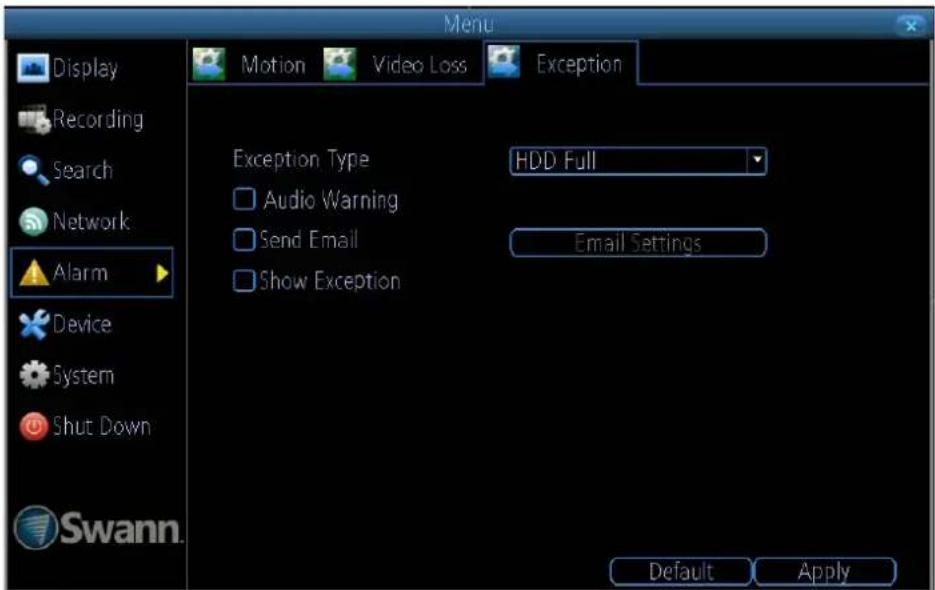Open the Display menu item
The height and width of the screenshot is (590, 935).
[x=85, y=68]
